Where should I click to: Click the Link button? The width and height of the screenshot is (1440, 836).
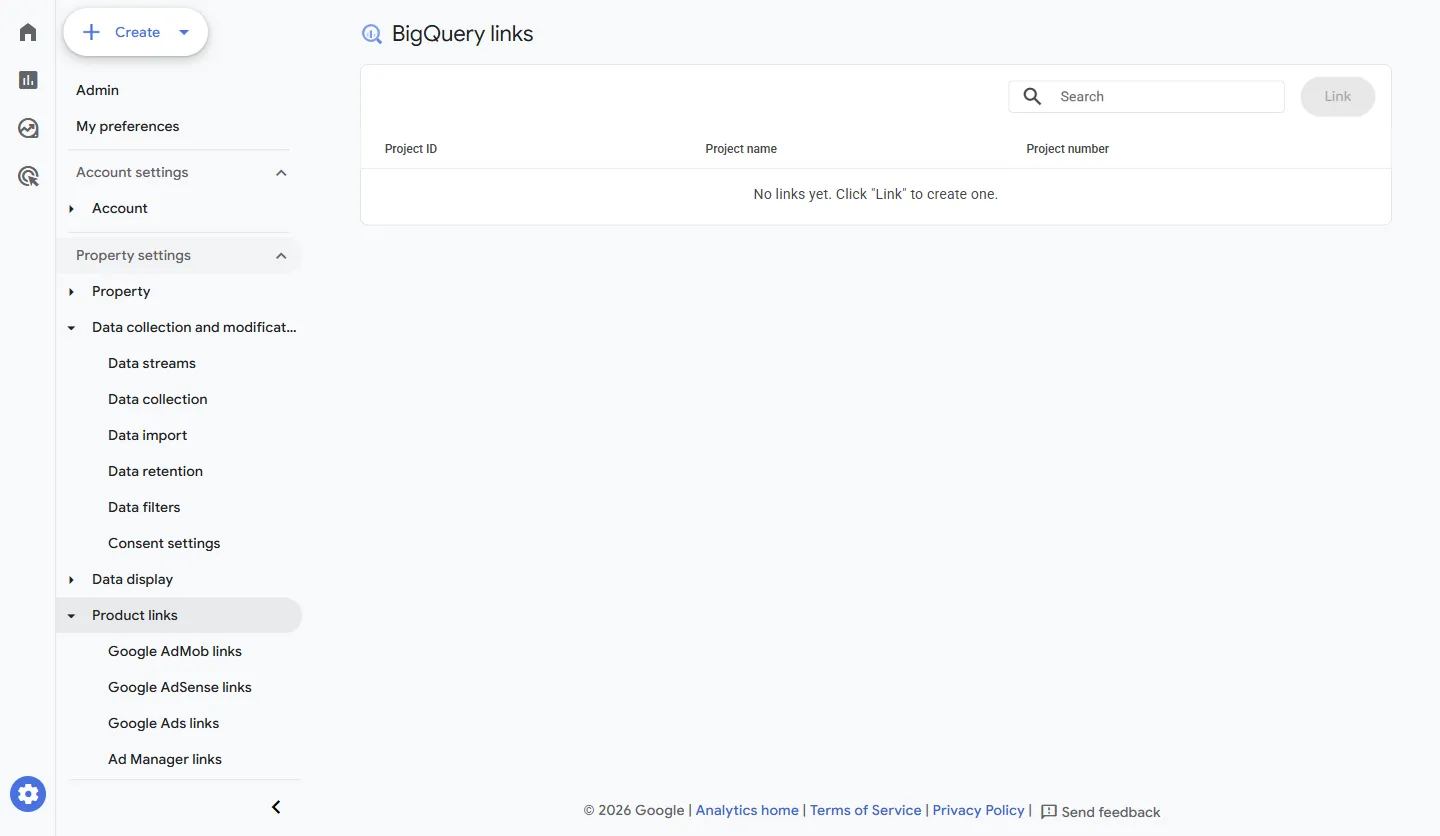[1338, 97]
